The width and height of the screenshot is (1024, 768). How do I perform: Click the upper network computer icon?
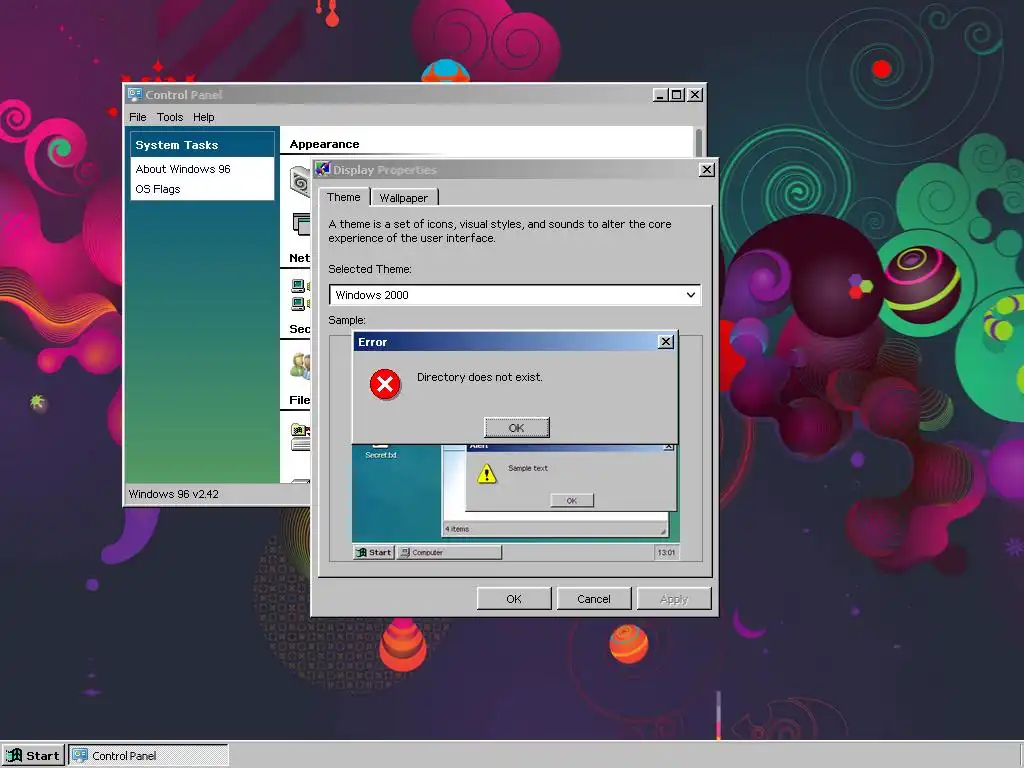click(x=300, y=285)
